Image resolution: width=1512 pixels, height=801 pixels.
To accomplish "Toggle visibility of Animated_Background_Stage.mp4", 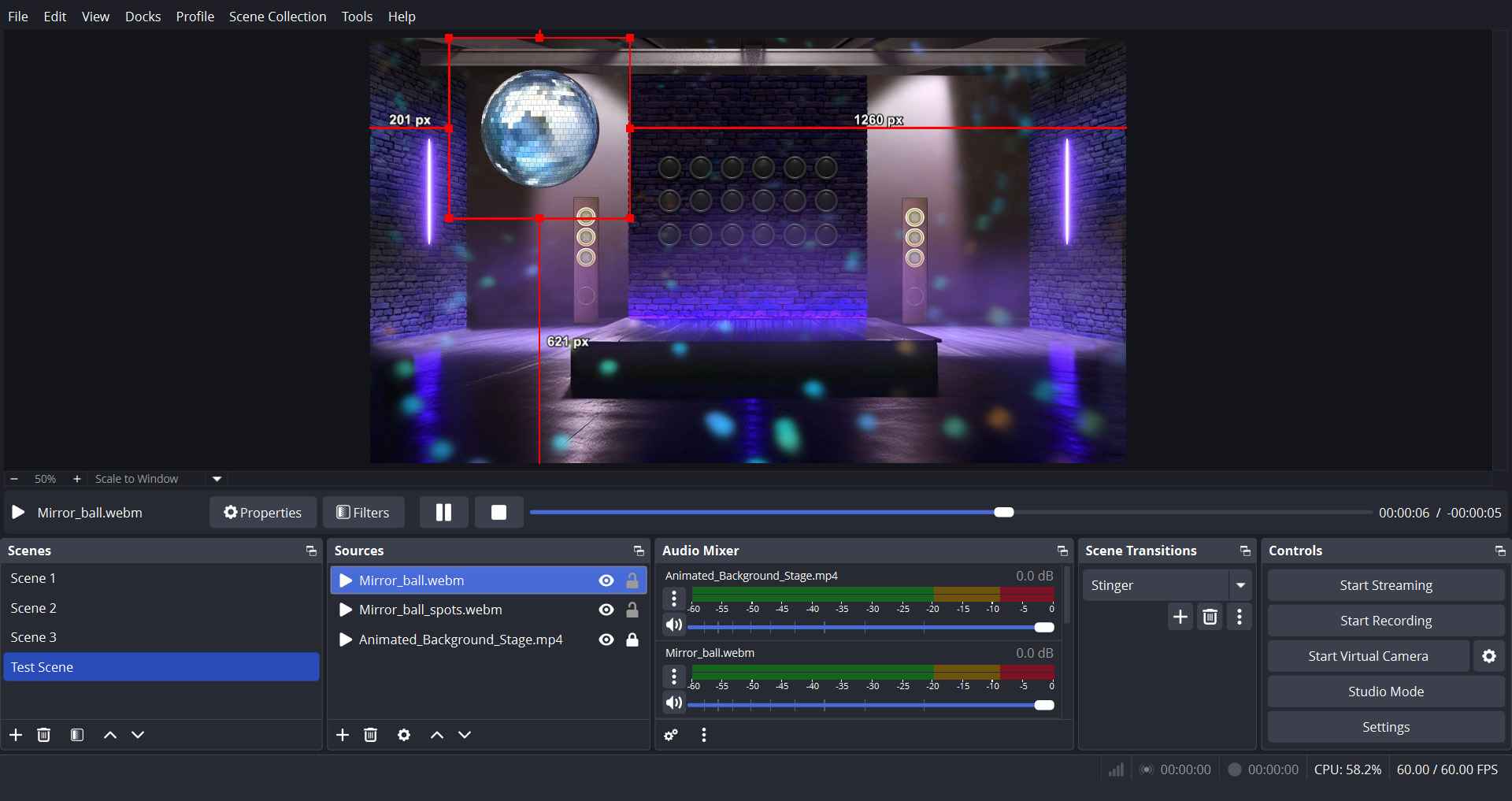I will tap(606, 640).
